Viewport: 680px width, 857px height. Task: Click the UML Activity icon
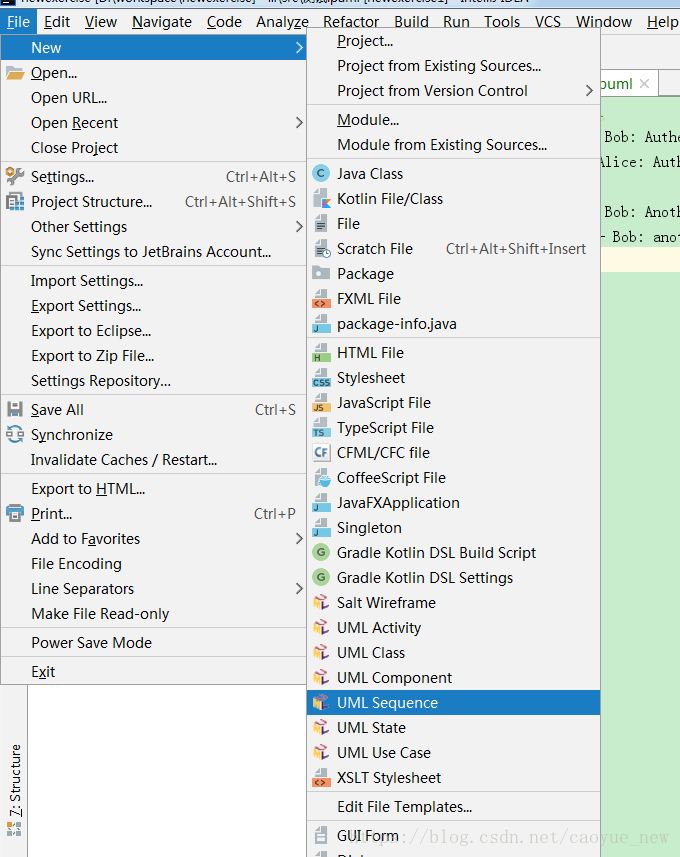[x=321, y=627]
